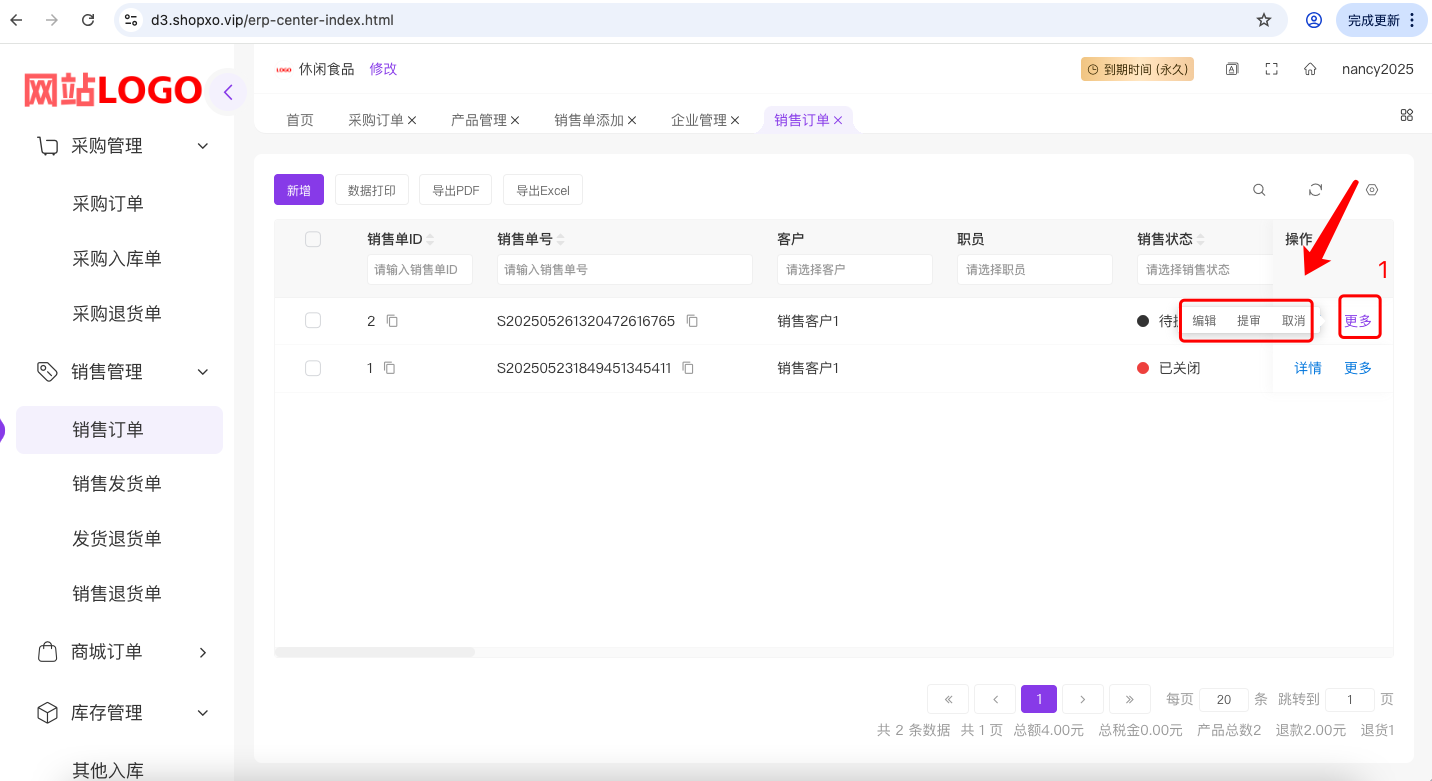Close the 销售单添加 tab

point(632,120)
